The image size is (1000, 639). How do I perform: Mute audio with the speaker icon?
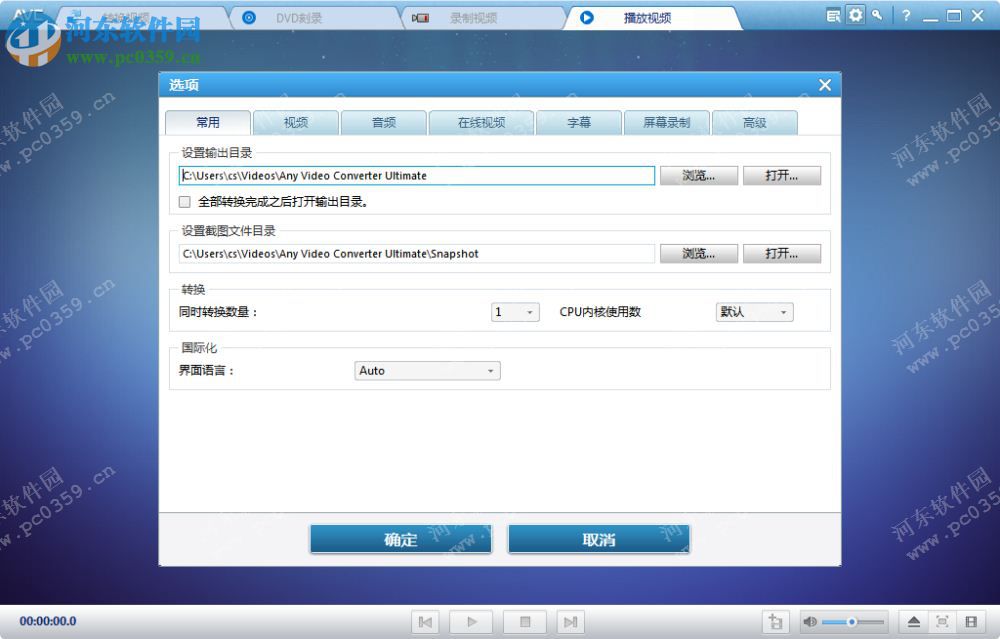pyautogui.click(x=812, y=621)
